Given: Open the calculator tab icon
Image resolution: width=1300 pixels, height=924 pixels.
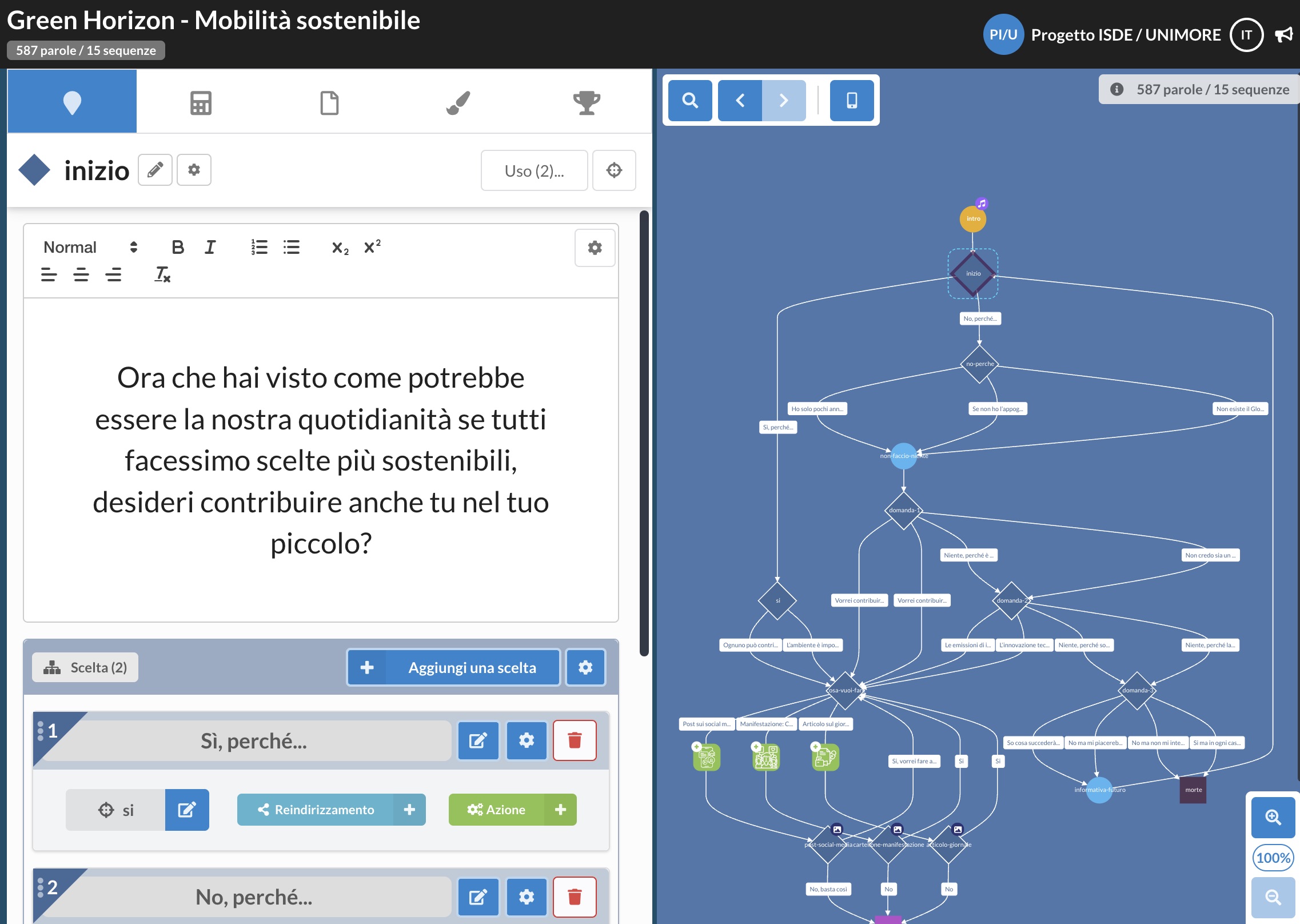Looking at the screenshot, I should click(201, 103).
